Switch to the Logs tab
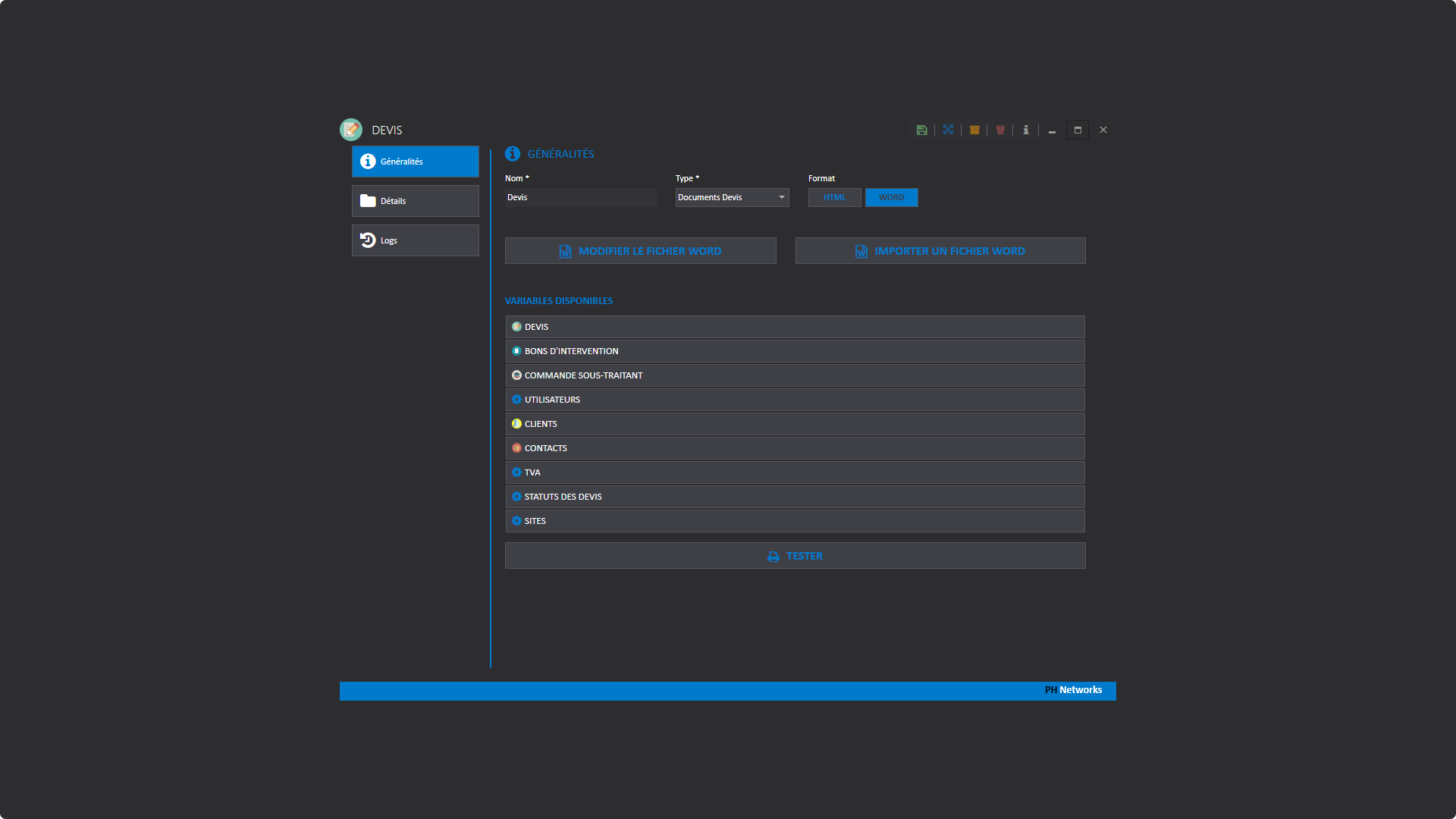 pos(416,240)
